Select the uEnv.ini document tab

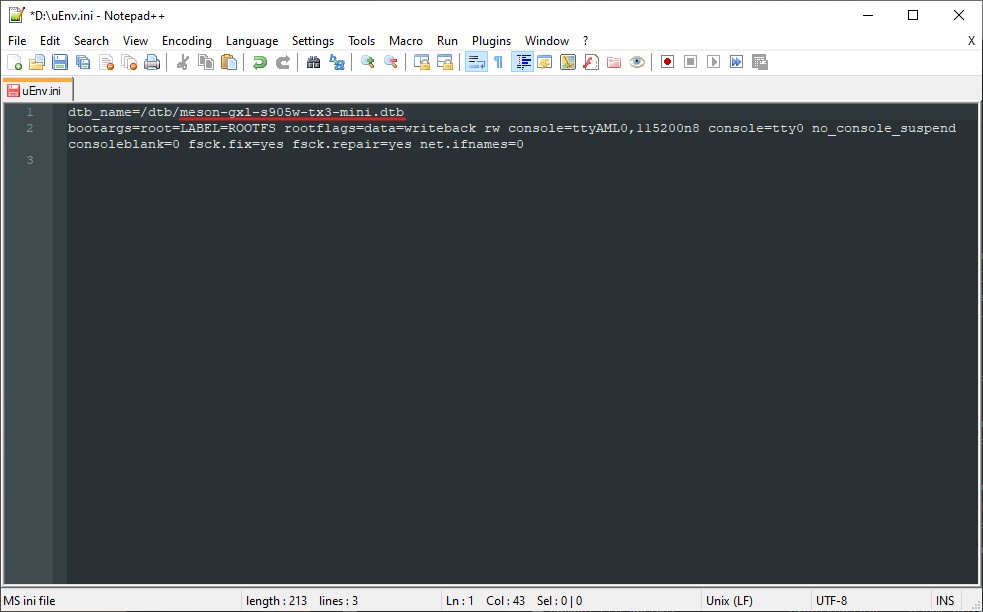tap(38, 90)
